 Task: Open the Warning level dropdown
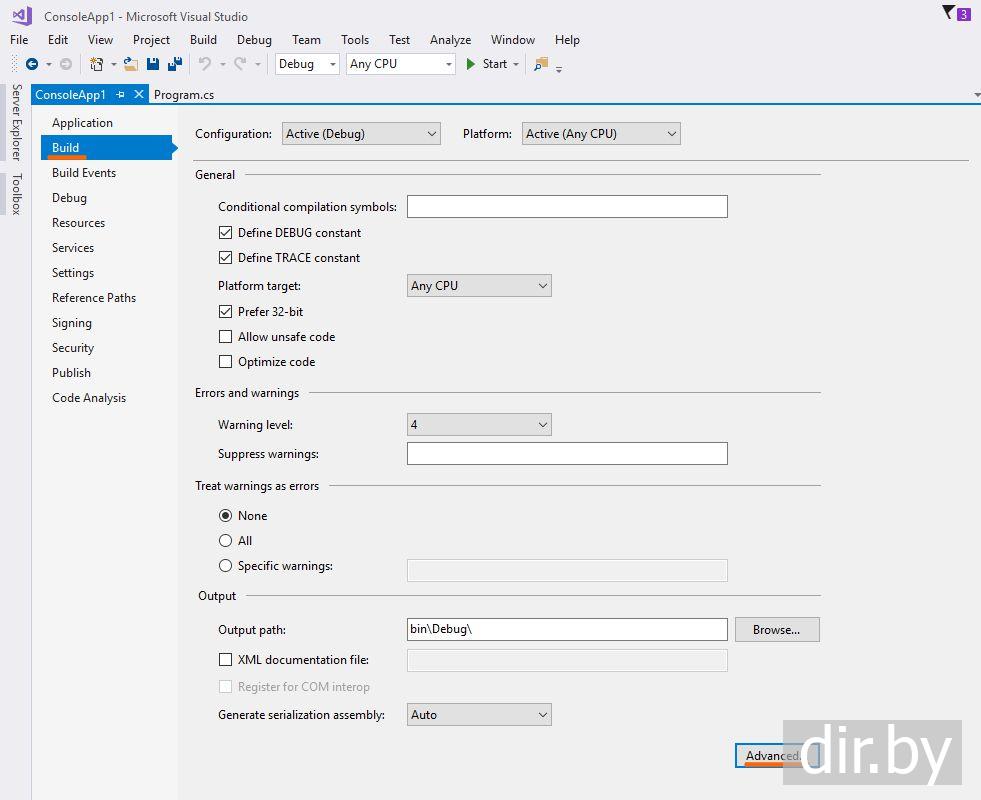pyautogui.click(x=479, y=425)
